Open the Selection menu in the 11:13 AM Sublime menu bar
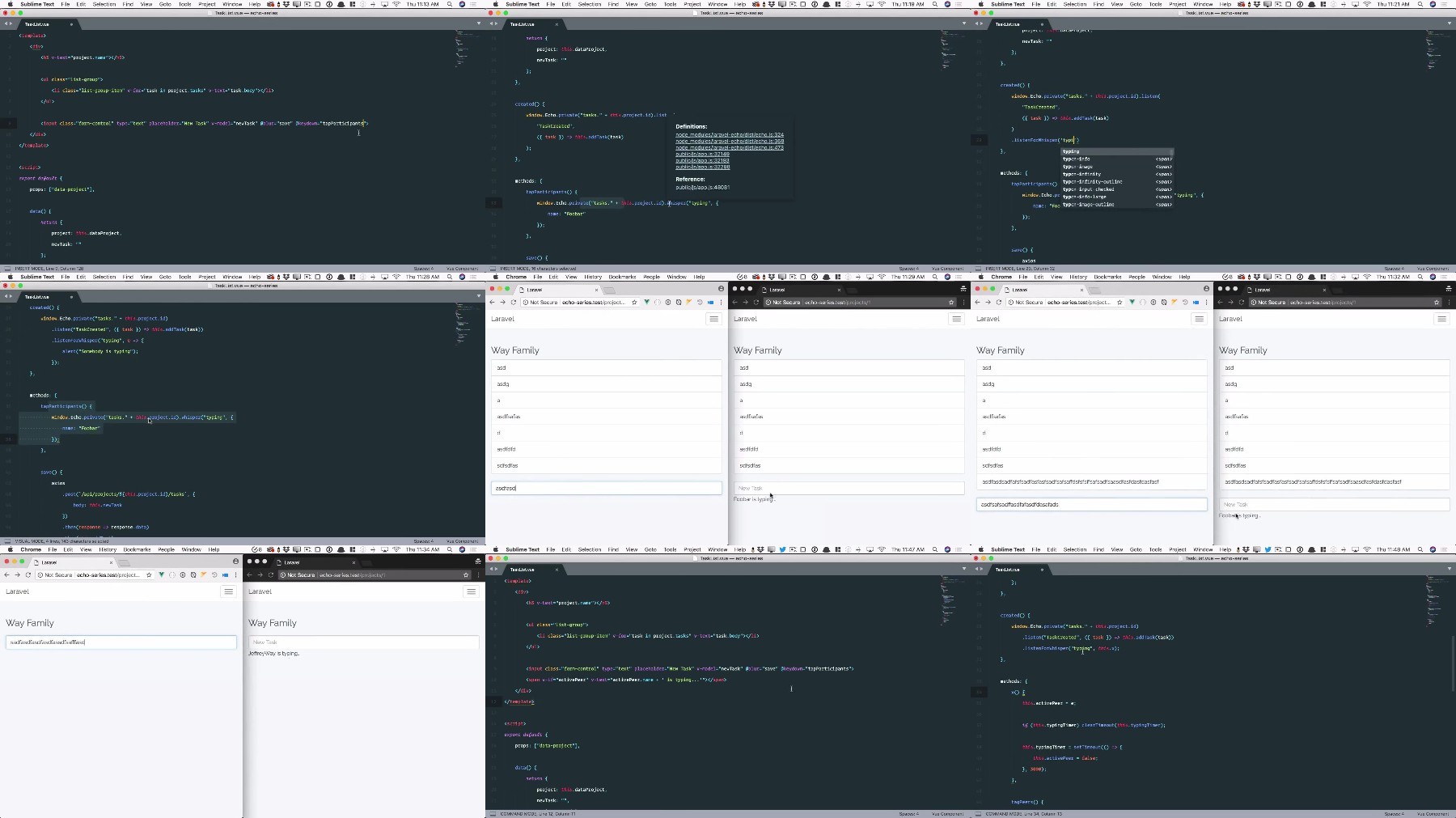Viewport: 1456px width, 818px height. tap(104, 4)
